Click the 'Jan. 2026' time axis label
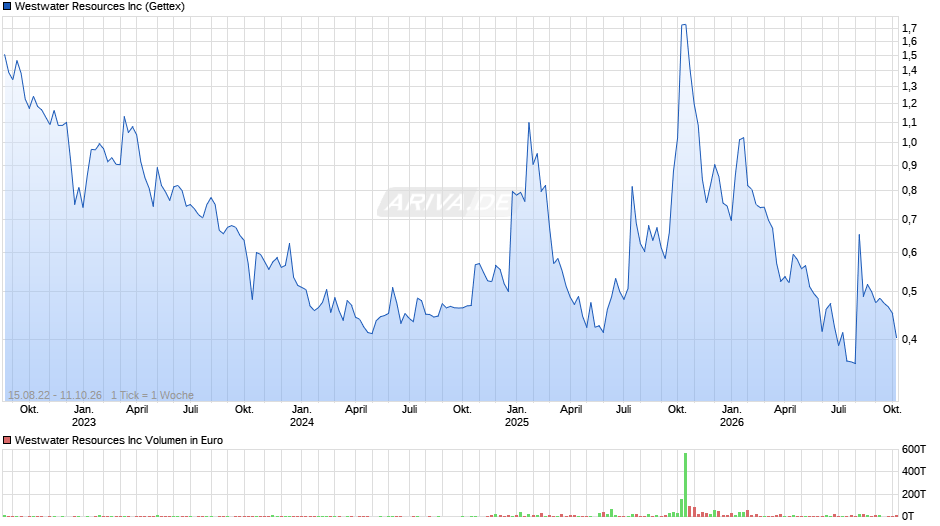 click(x=731, y=416)
